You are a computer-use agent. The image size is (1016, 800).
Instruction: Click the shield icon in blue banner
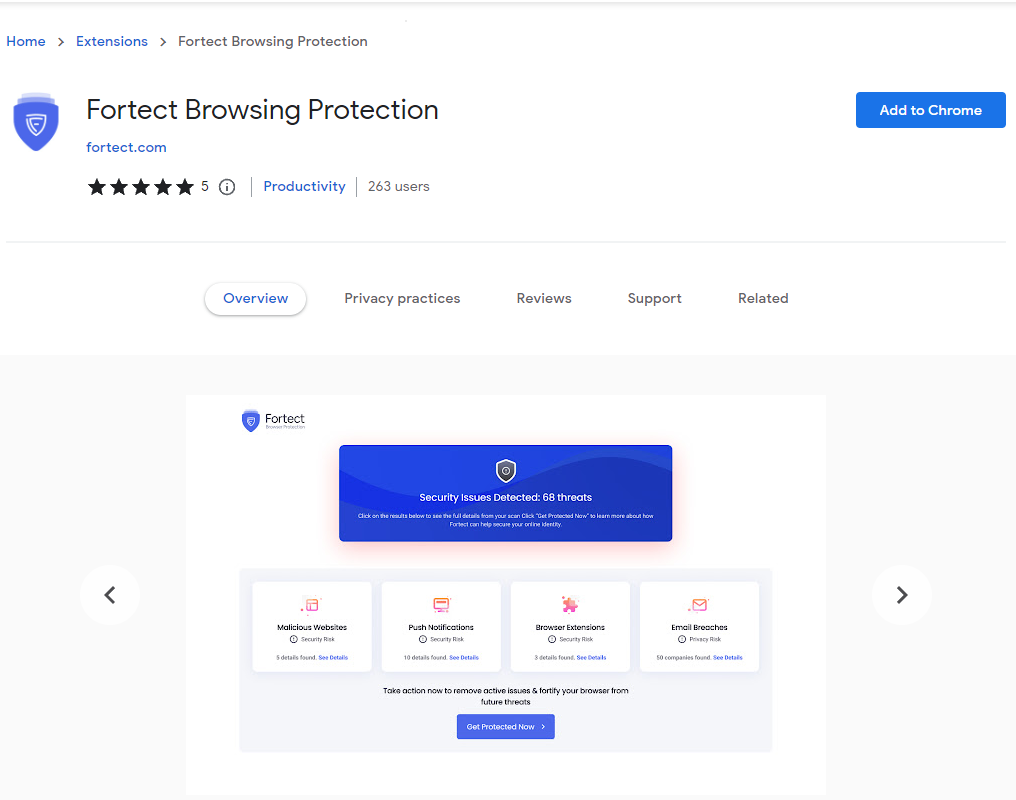click(506, 471)
